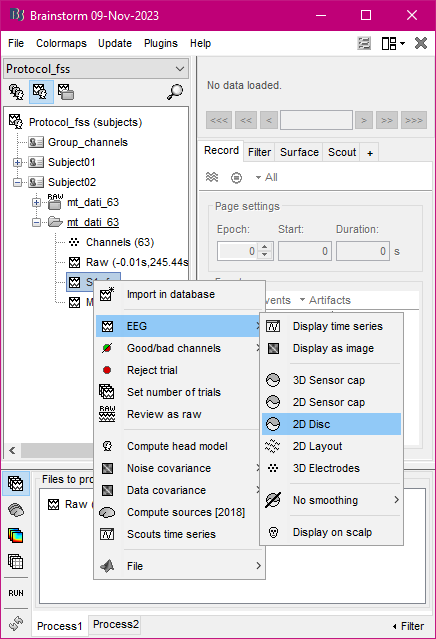This screenshot has width=436, height=639.
Task: Choose Review as raw
Action: [x=179, y=414]
